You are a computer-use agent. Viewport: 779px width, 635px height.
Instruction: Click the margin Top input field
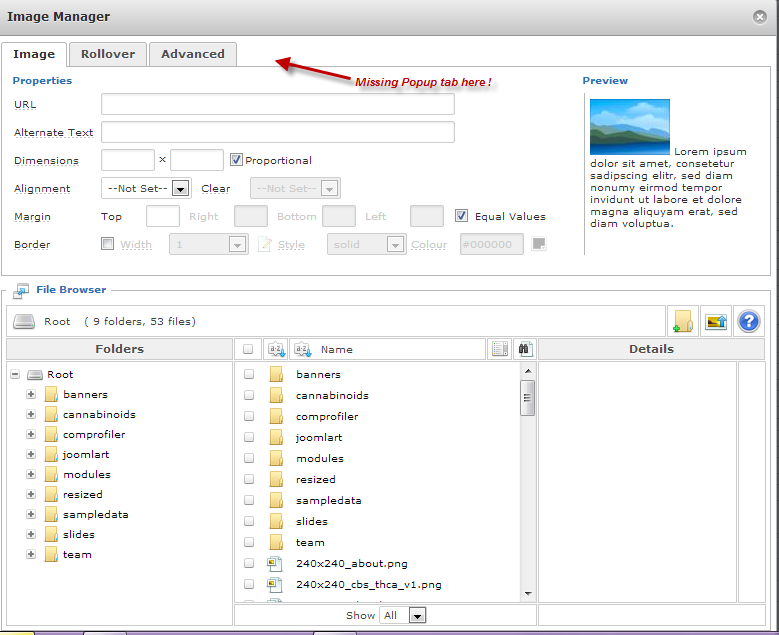coord(162,216)
